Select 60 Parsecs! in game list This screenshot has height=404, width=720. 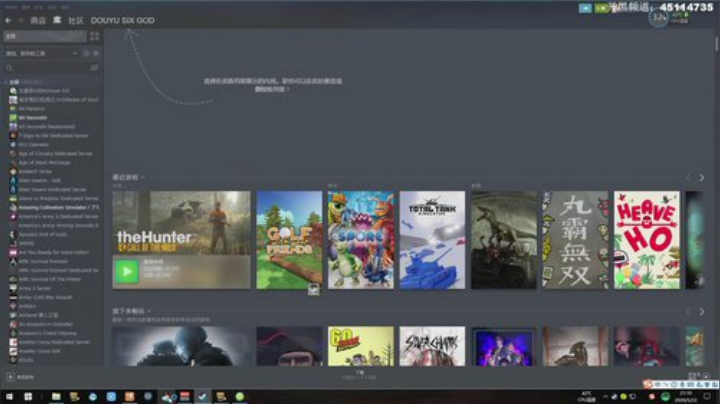tap(32, 109)
